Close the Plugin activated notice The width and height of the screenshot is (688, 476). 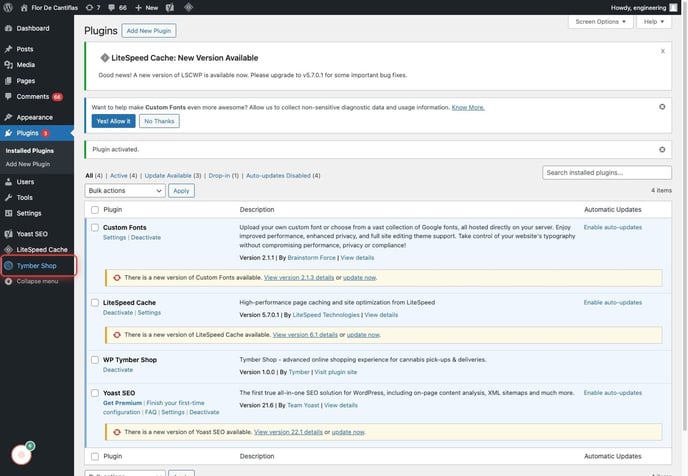662,149
